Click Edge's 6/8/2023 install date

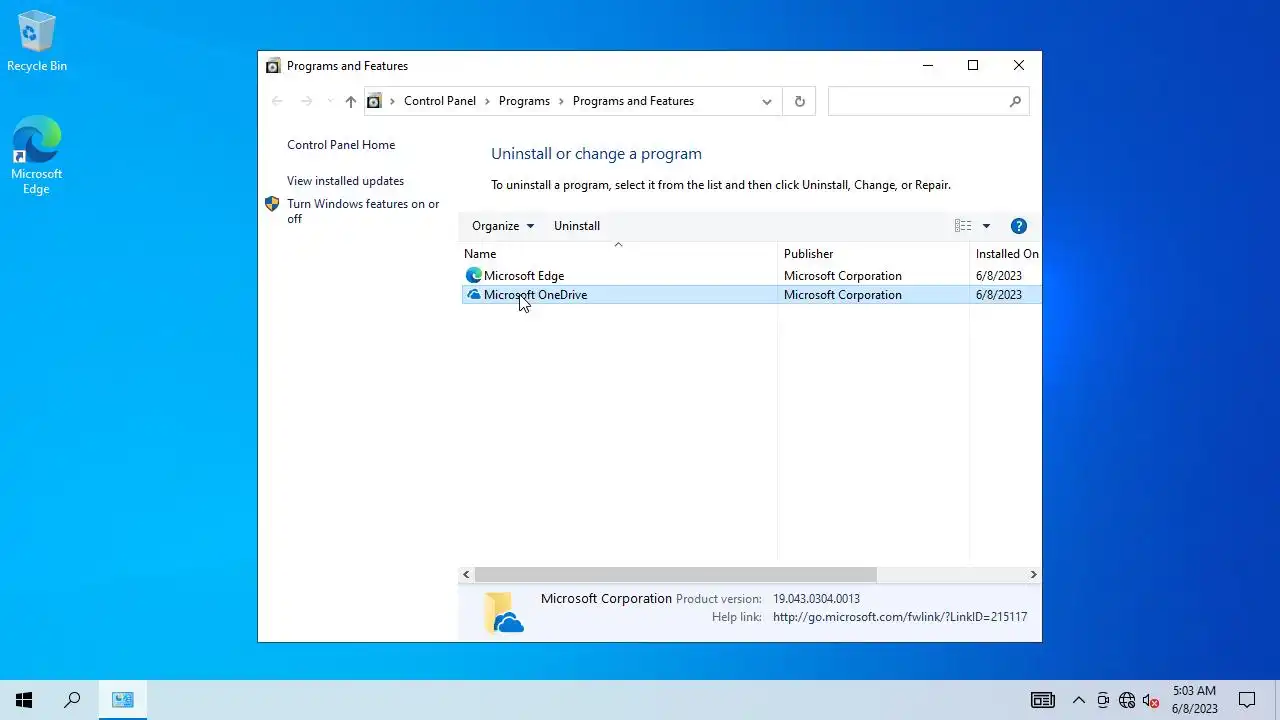click(x=999, y=276)
